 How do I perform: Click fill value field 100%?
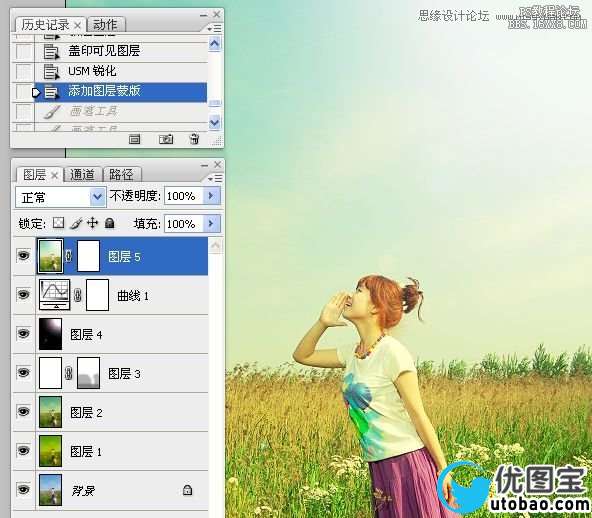184,224
